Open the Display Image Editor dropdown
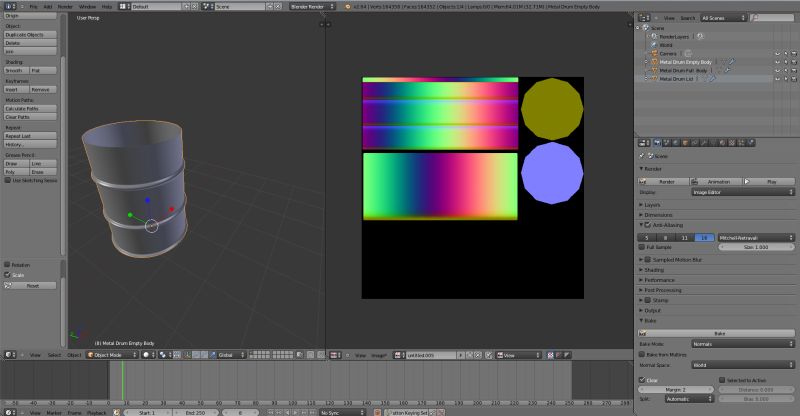 point(743,192)
